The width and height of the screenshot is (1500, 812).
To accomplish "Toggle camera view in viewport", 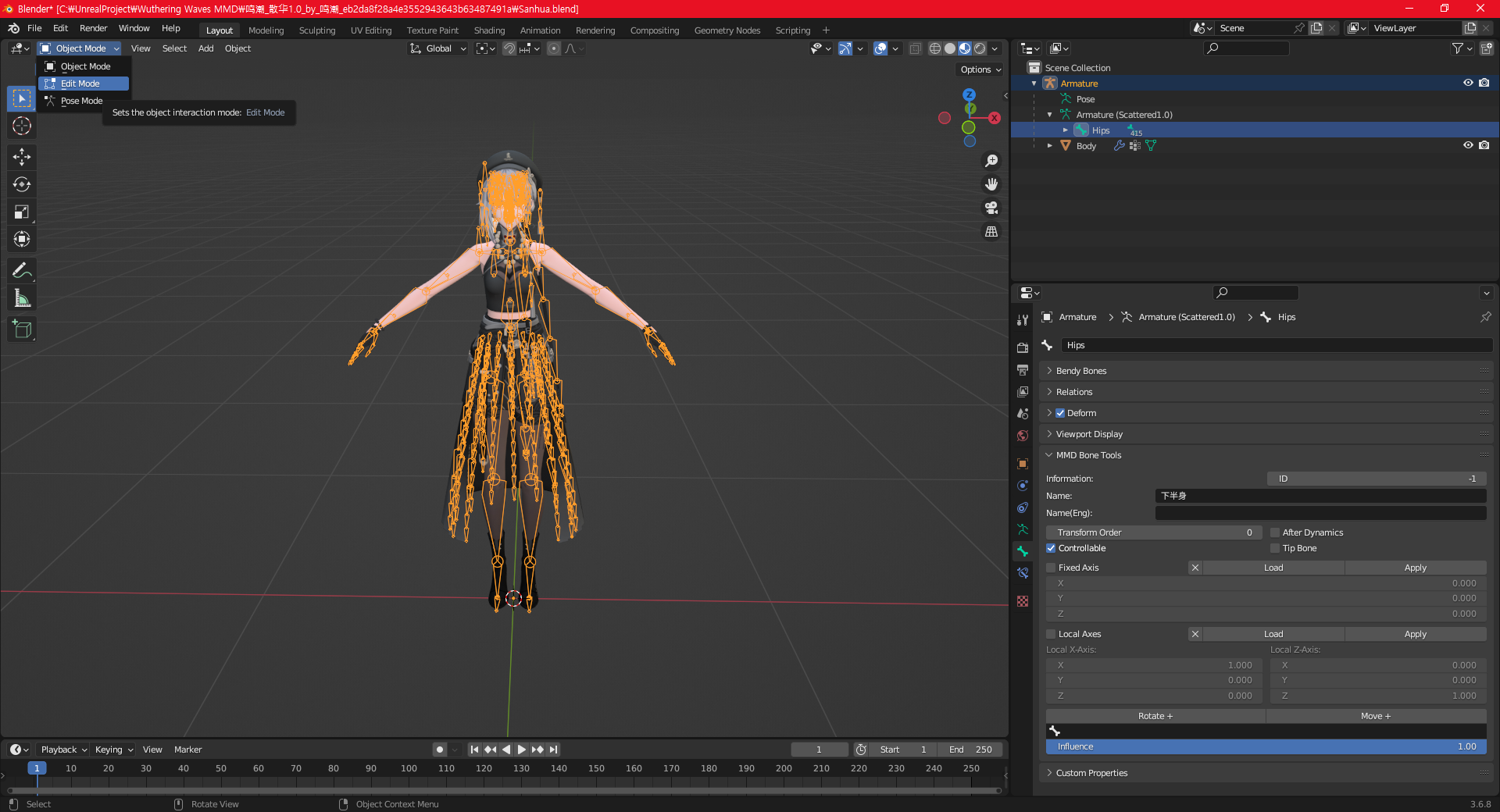I will (x=991, y=208).
